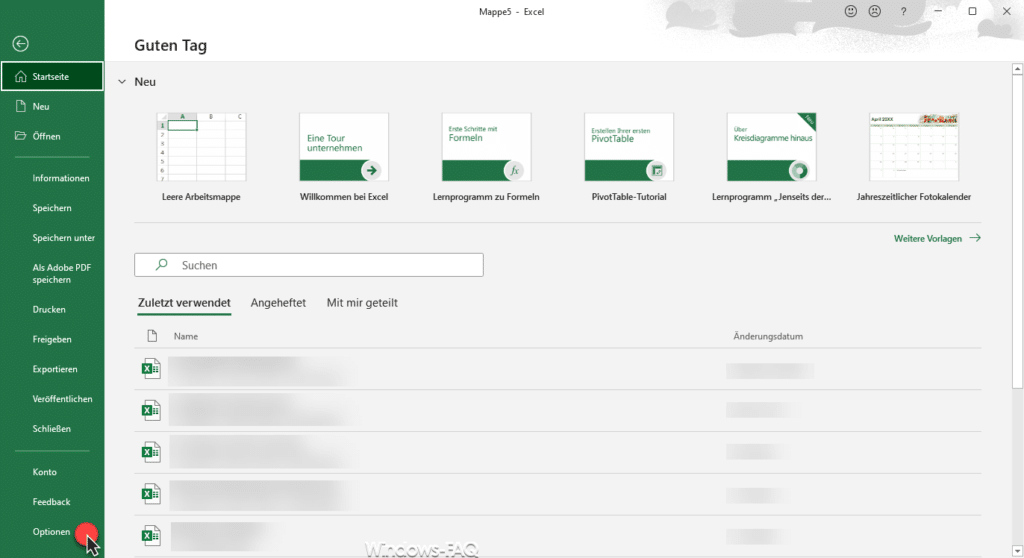Click Speichern in the sidebar
This screenshot has height=558, width=1024.
52,208
